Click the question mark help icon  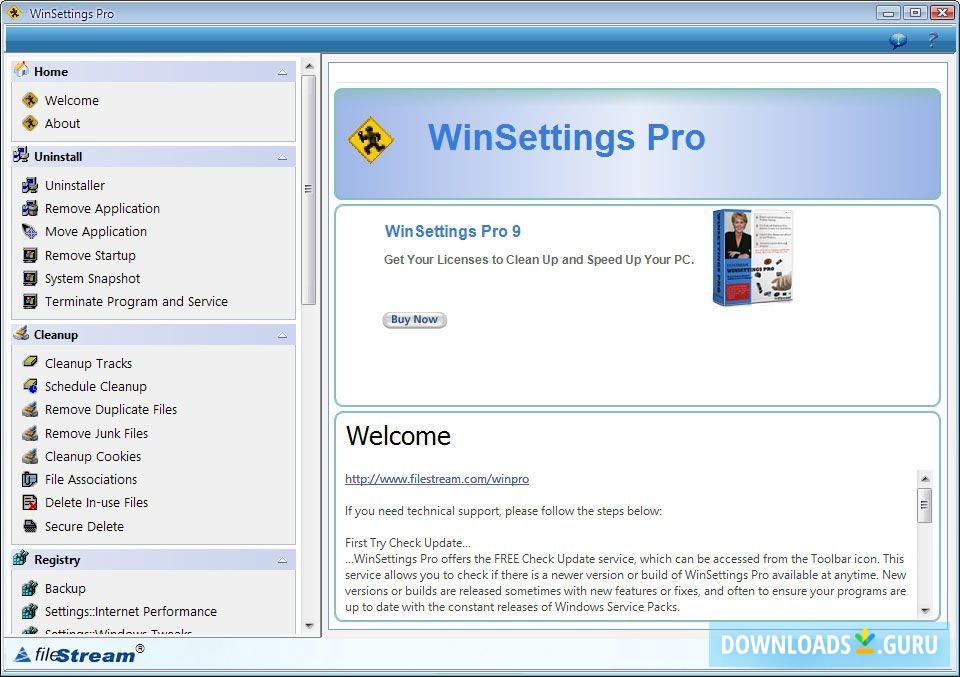932,40
